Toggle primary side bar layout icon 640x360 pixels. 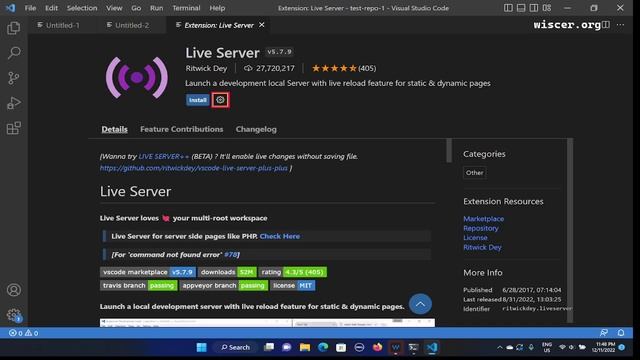coord(508,8)
